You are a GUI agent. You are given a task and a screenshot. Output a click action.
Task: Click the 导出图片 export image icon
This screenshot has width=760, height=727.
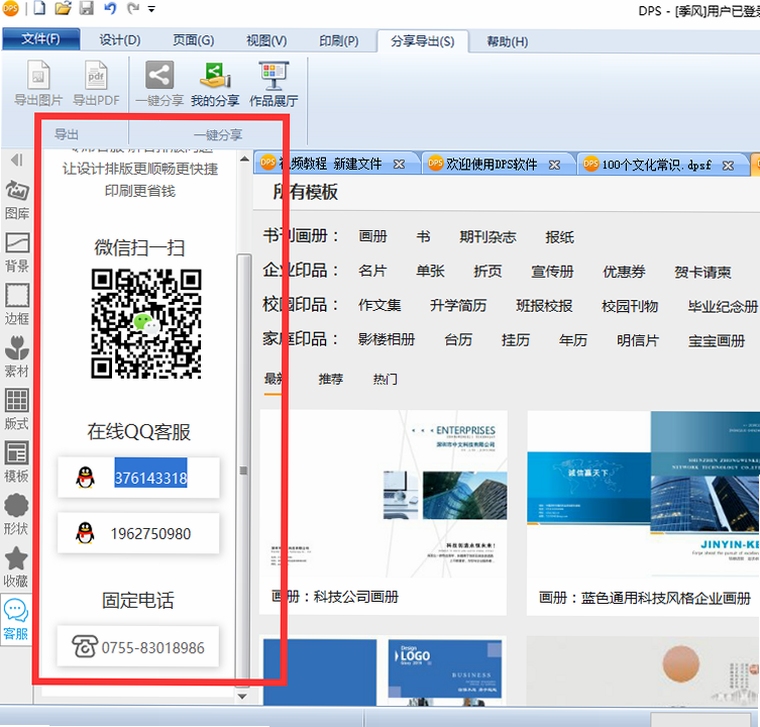click(38, 83)
